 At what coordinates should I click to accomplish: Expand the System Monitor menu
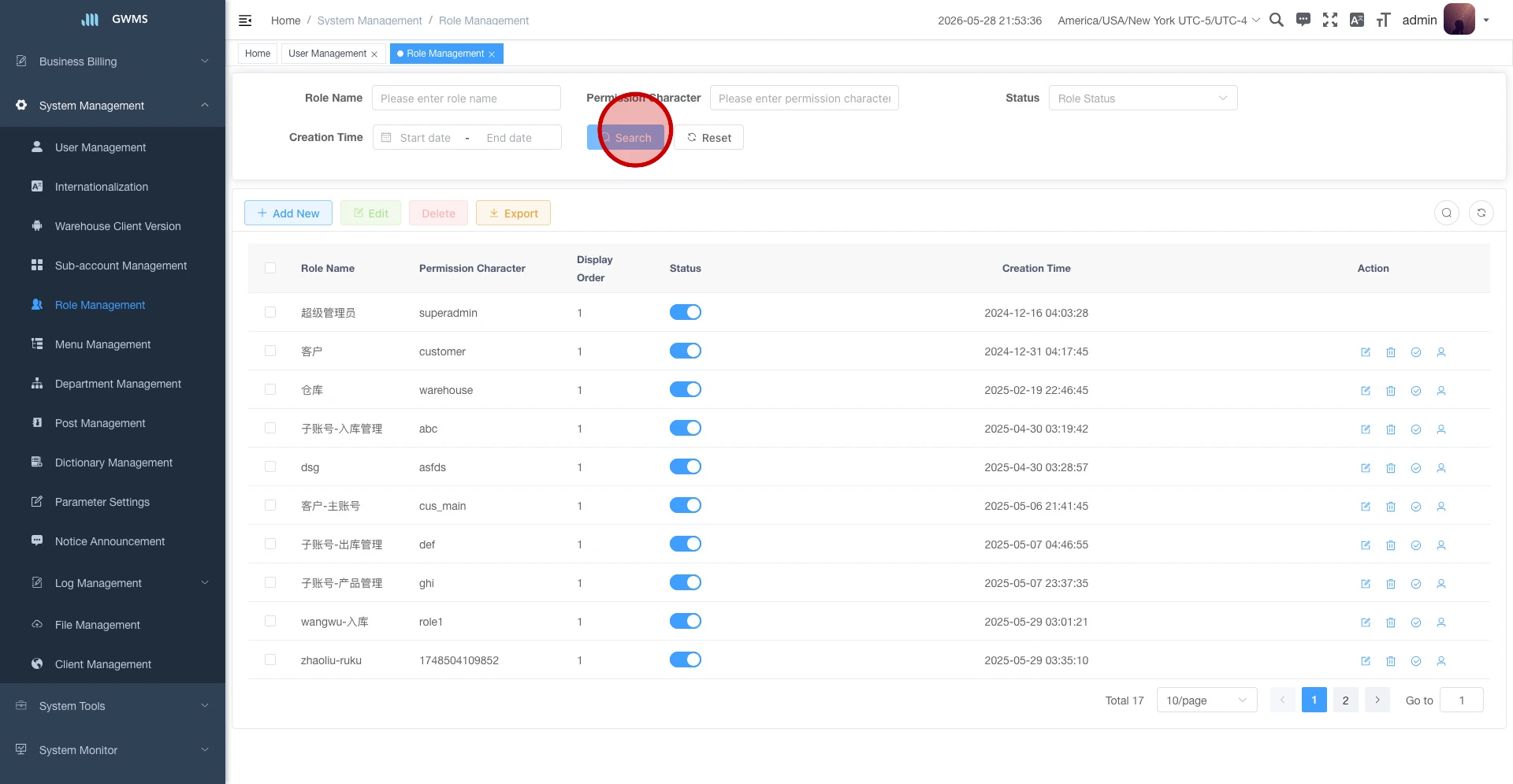(113, 750)
